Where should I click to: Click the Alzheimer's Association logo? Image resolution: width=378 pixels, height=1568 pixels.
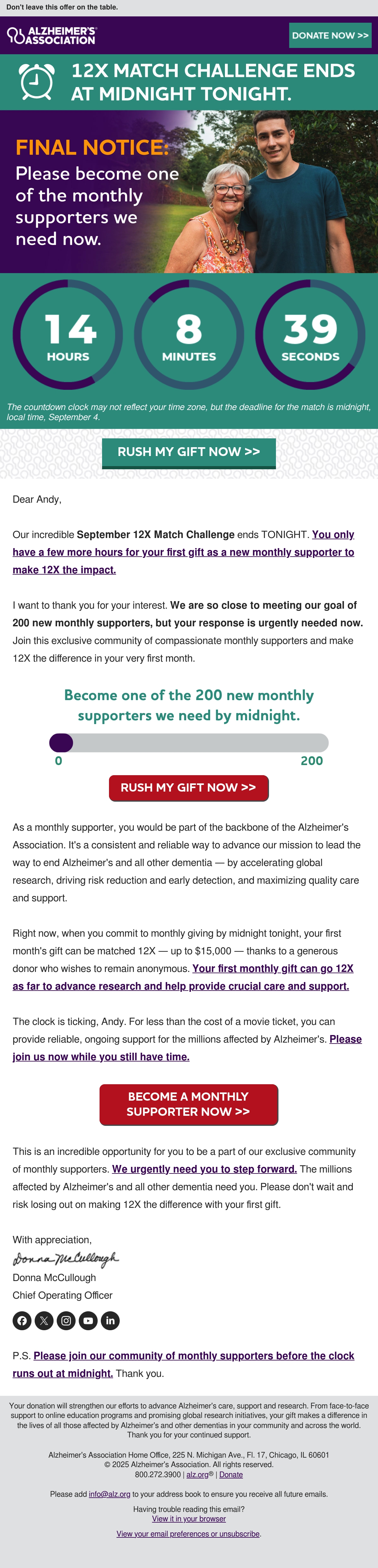52,35
